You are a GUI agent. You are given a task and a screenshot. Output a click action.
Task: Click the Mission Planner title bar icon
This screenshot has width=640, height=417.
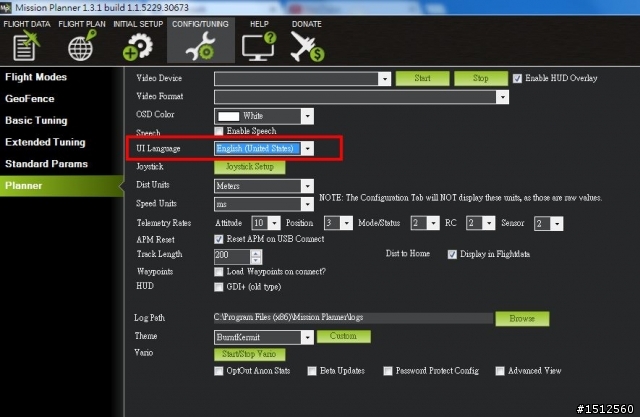click(x=5, y=7)
